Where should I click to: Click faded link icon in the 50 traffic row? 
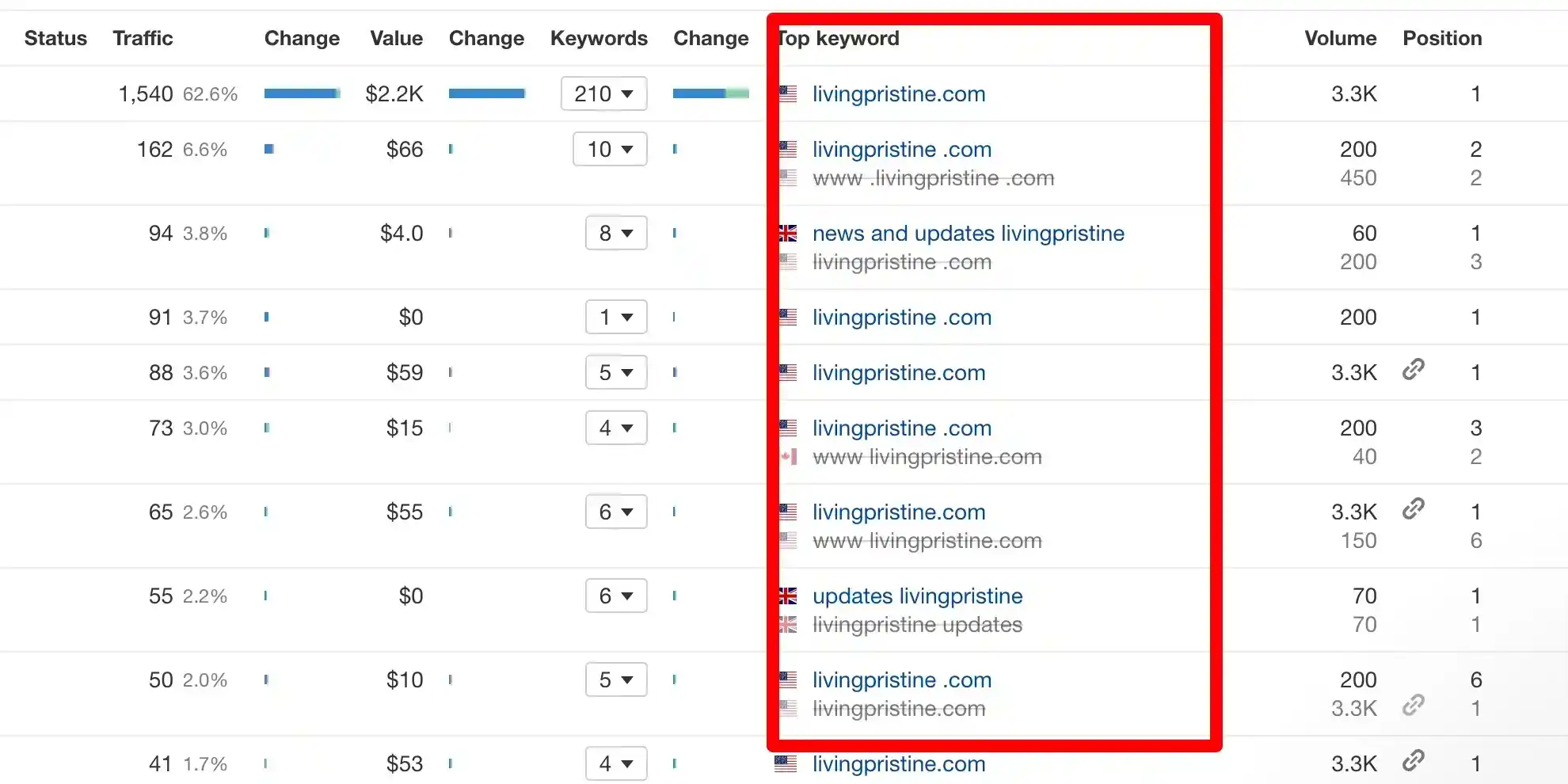click(x=1414, y=705)
